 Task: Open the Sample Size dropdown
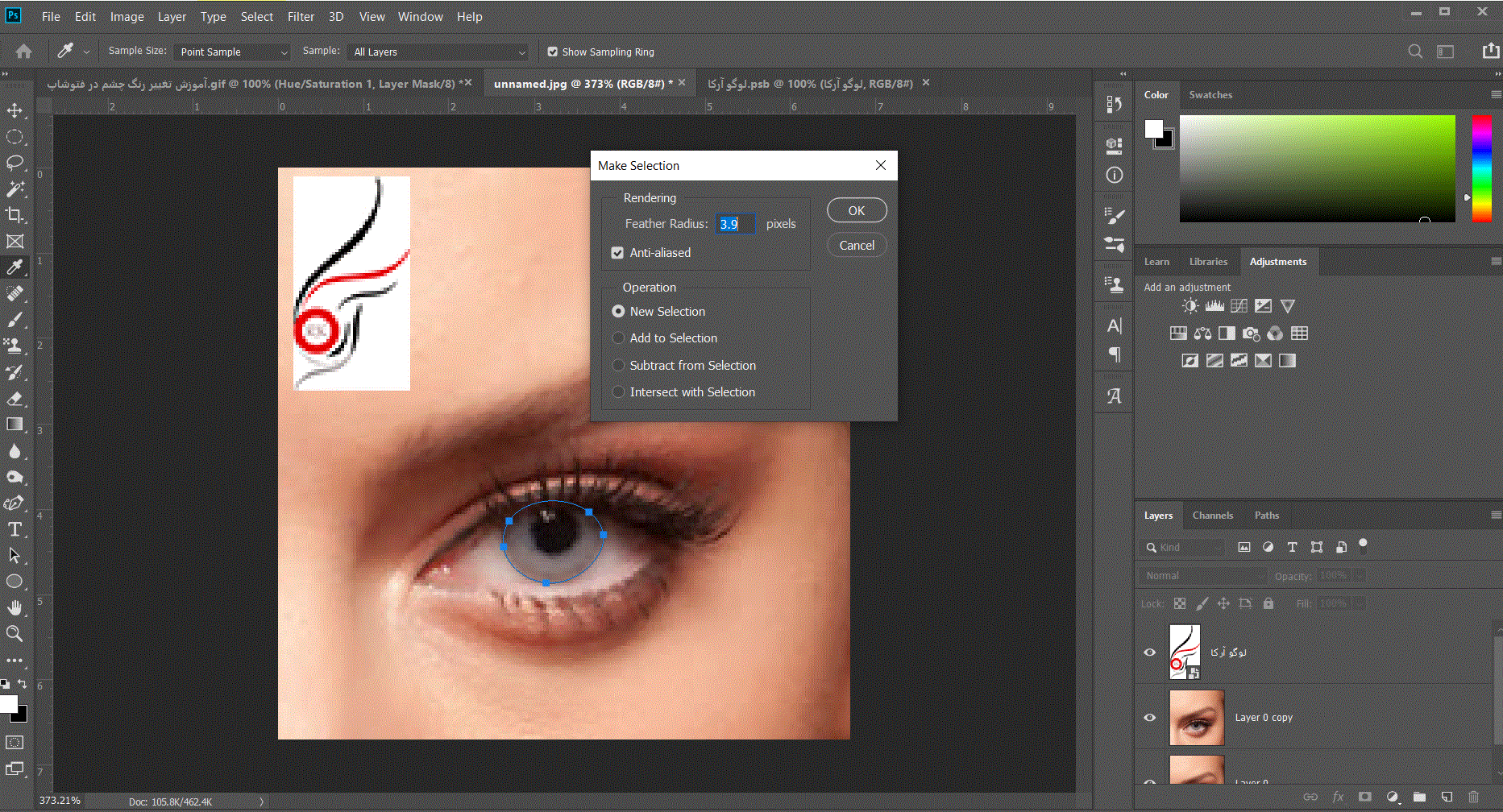click(232, 52)
